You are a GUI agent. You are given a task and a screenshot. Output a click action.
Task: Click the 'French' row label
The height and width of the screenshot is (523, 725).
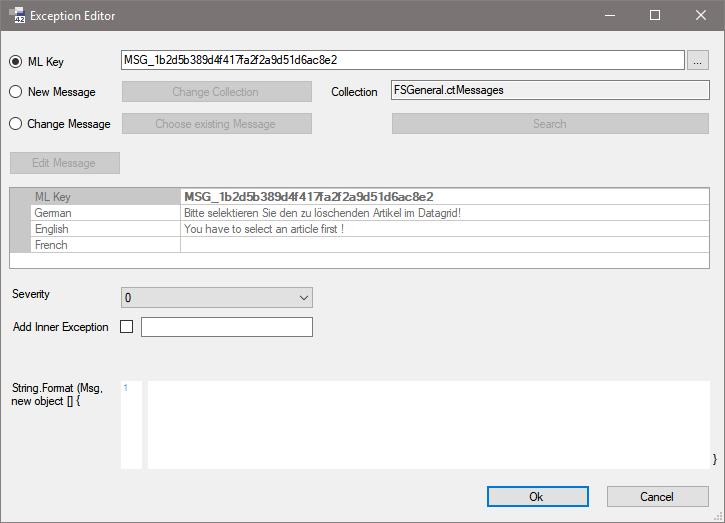click(x=51, y=245)
